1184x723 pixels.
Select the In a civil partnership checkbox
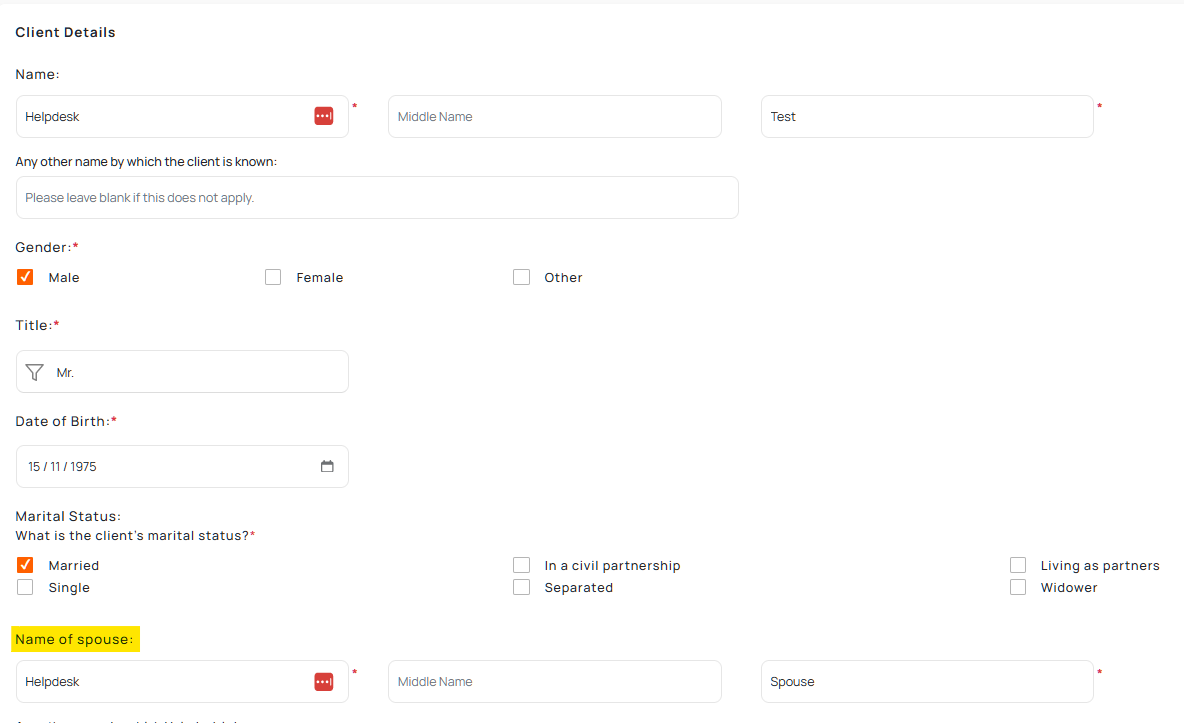pyautogui.click(x=521, y=565)
